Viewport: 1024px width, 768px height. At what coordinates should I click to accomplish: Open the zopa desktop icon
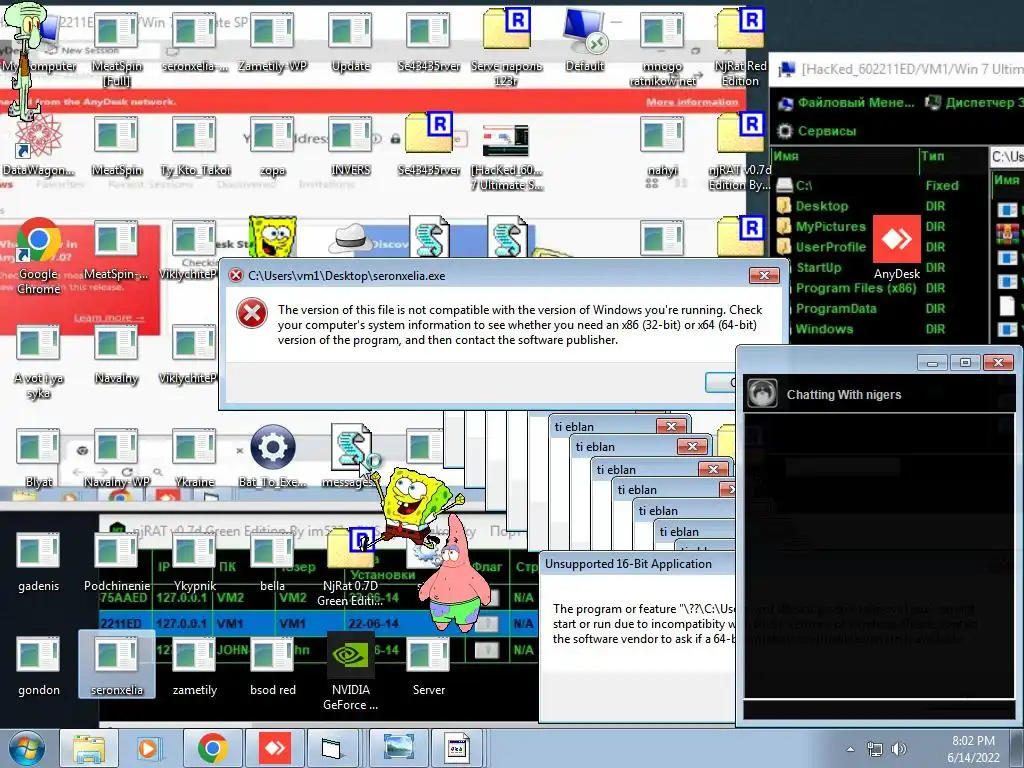tap(272, 145)
